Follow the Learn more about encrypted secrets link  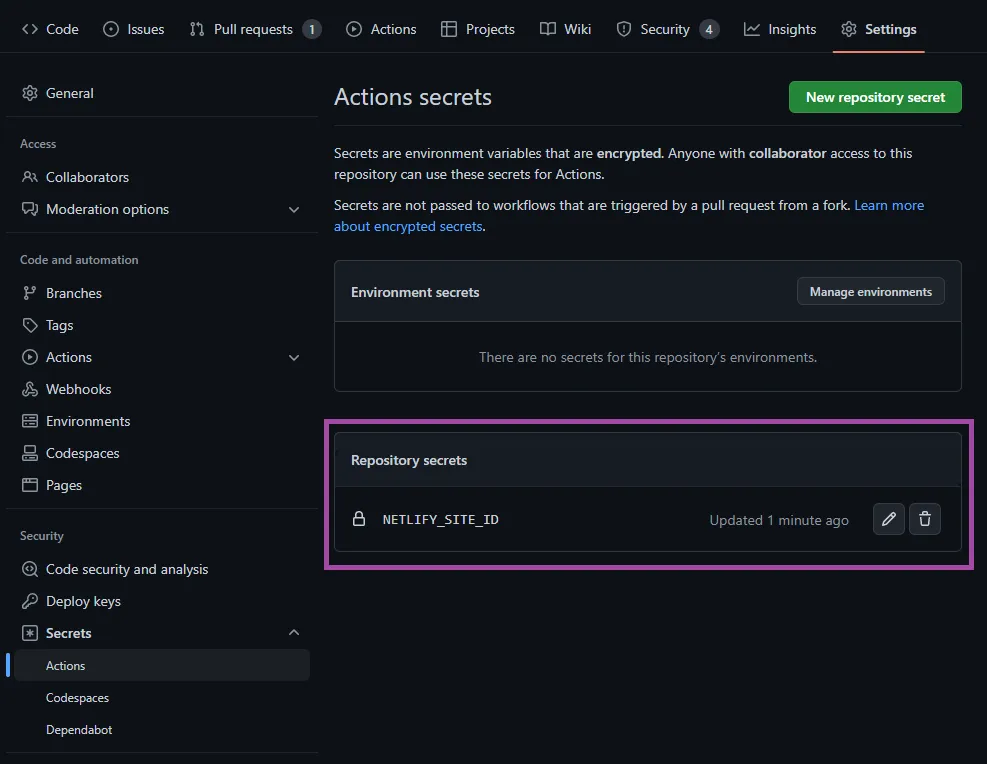click(888, 205)
